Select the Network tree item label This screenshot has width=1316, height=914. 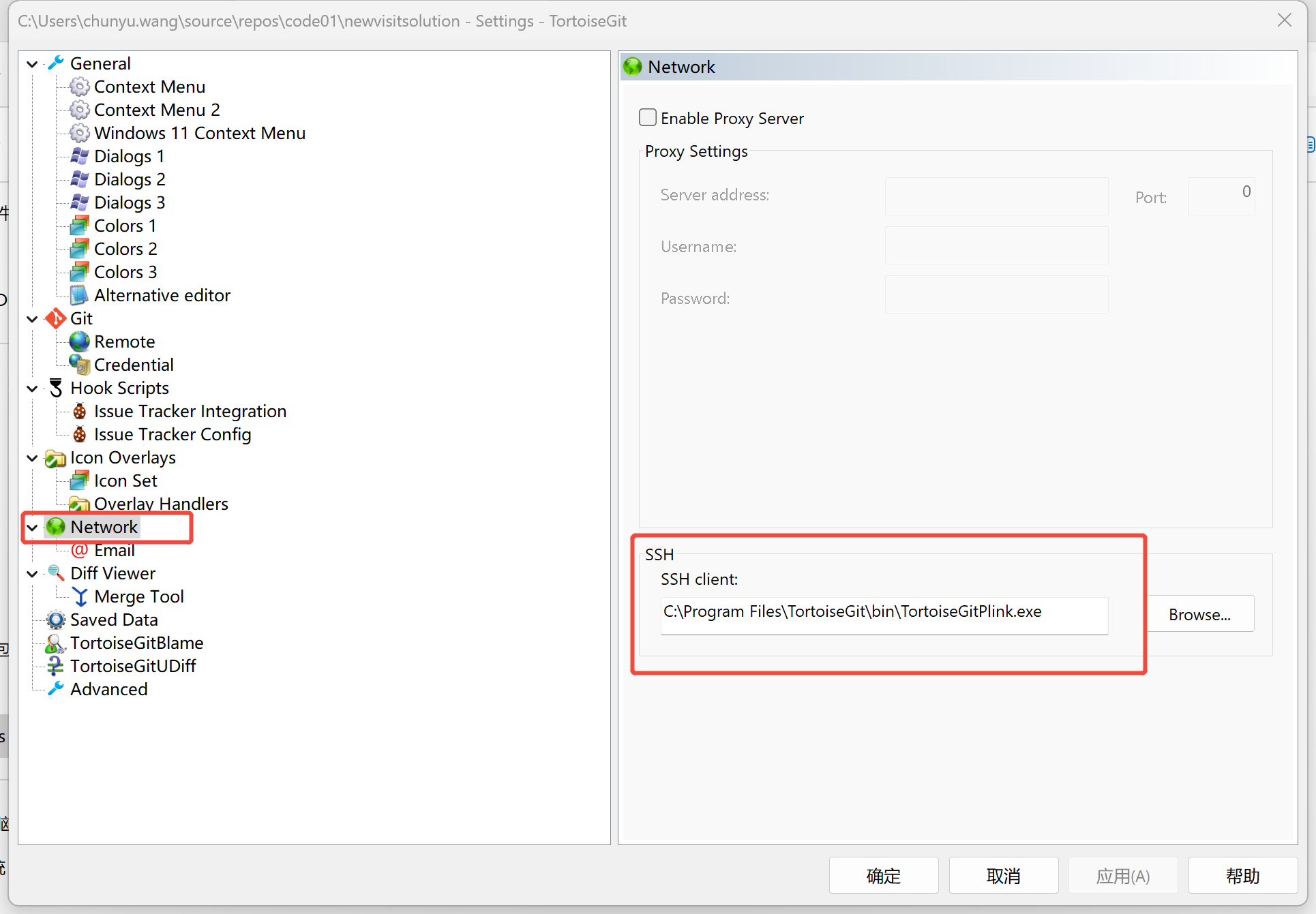point(104,527)
